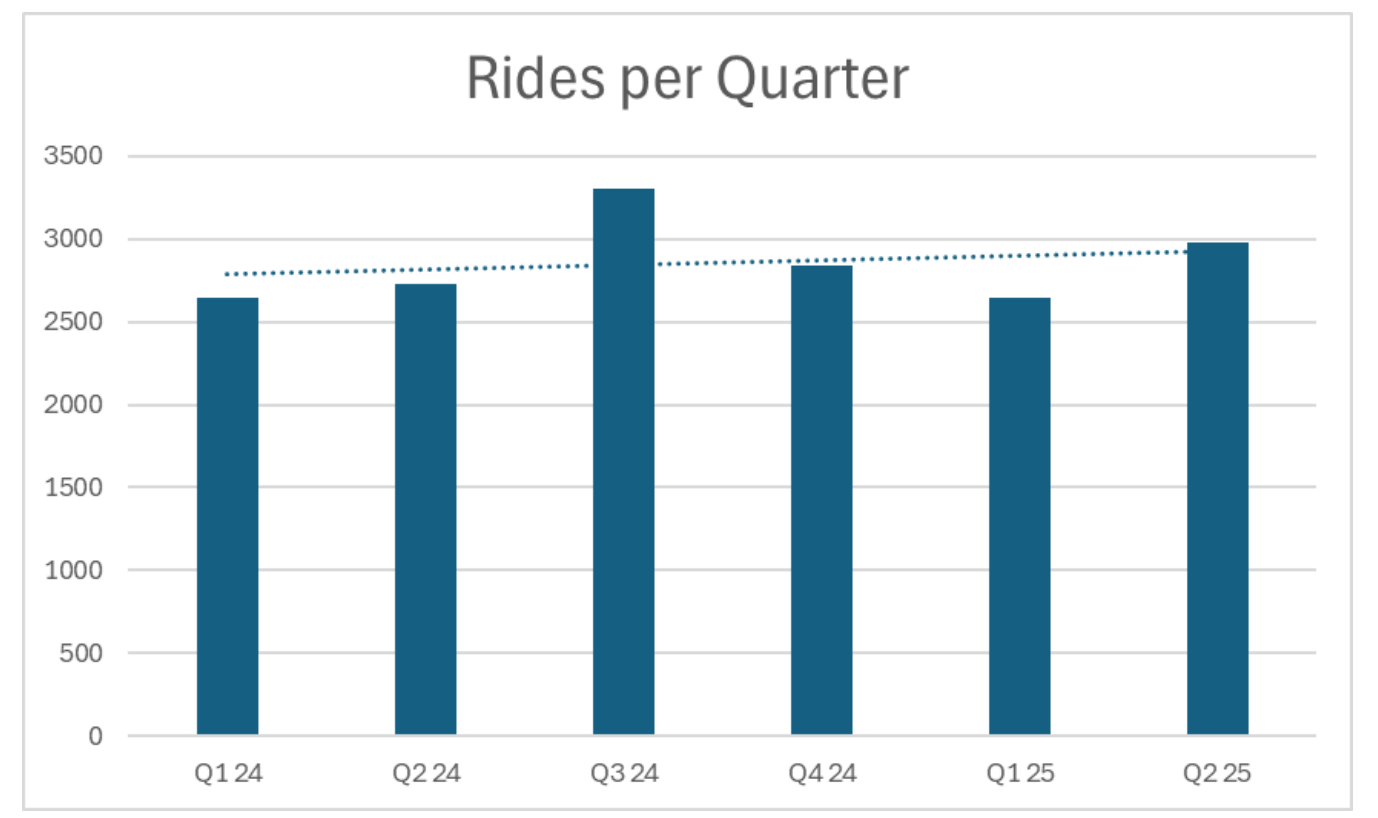Click the Q1 24 bar
The height and width of the screenshot is (818, 1378).
(x=227, y=516)
